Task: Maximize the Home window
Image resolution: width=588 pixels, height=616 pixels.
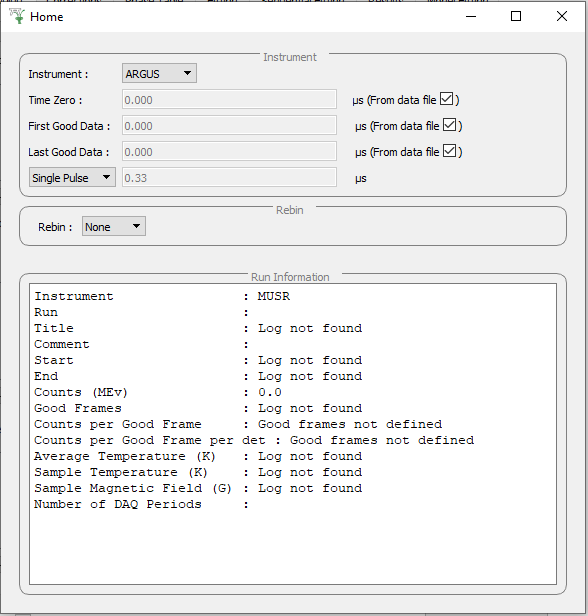Action: click(516, 16)
